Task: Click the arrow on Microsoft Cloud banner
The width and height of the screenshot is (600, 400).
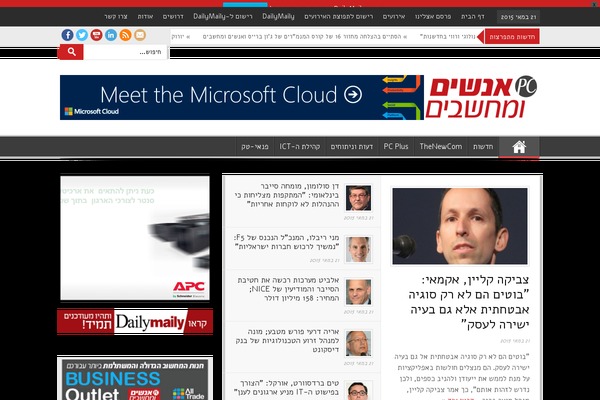Action: click(x=353, y=94)
